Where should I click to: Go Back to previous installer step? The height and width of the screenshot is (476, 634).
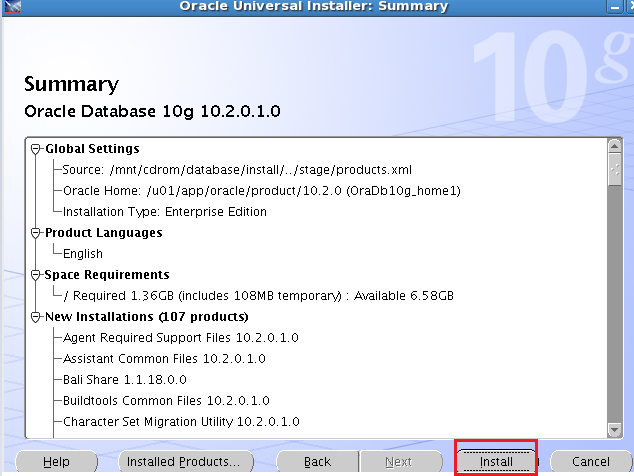point(317,461)
